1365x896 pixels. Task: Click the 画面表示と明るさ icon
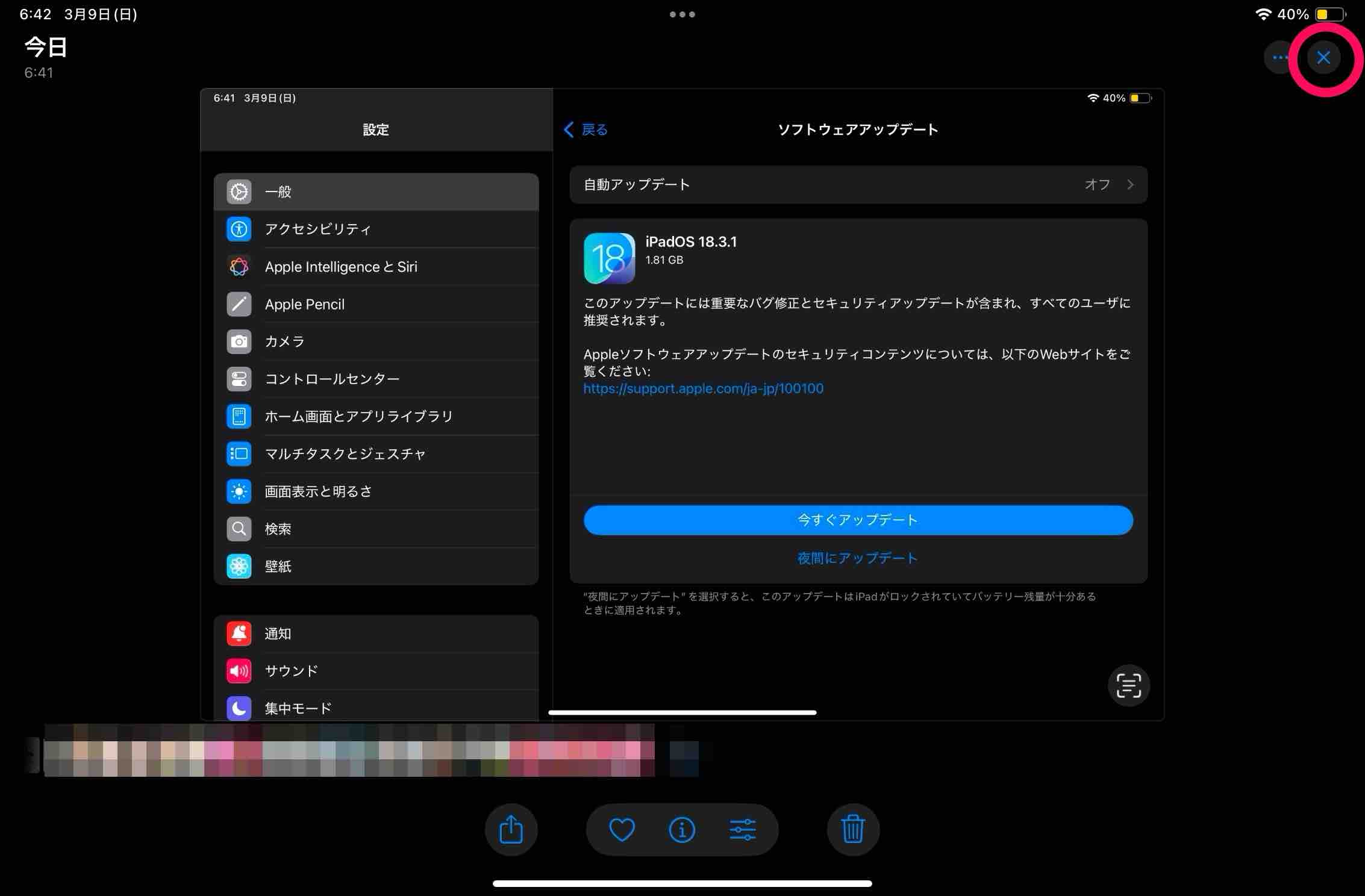[239, 491]
